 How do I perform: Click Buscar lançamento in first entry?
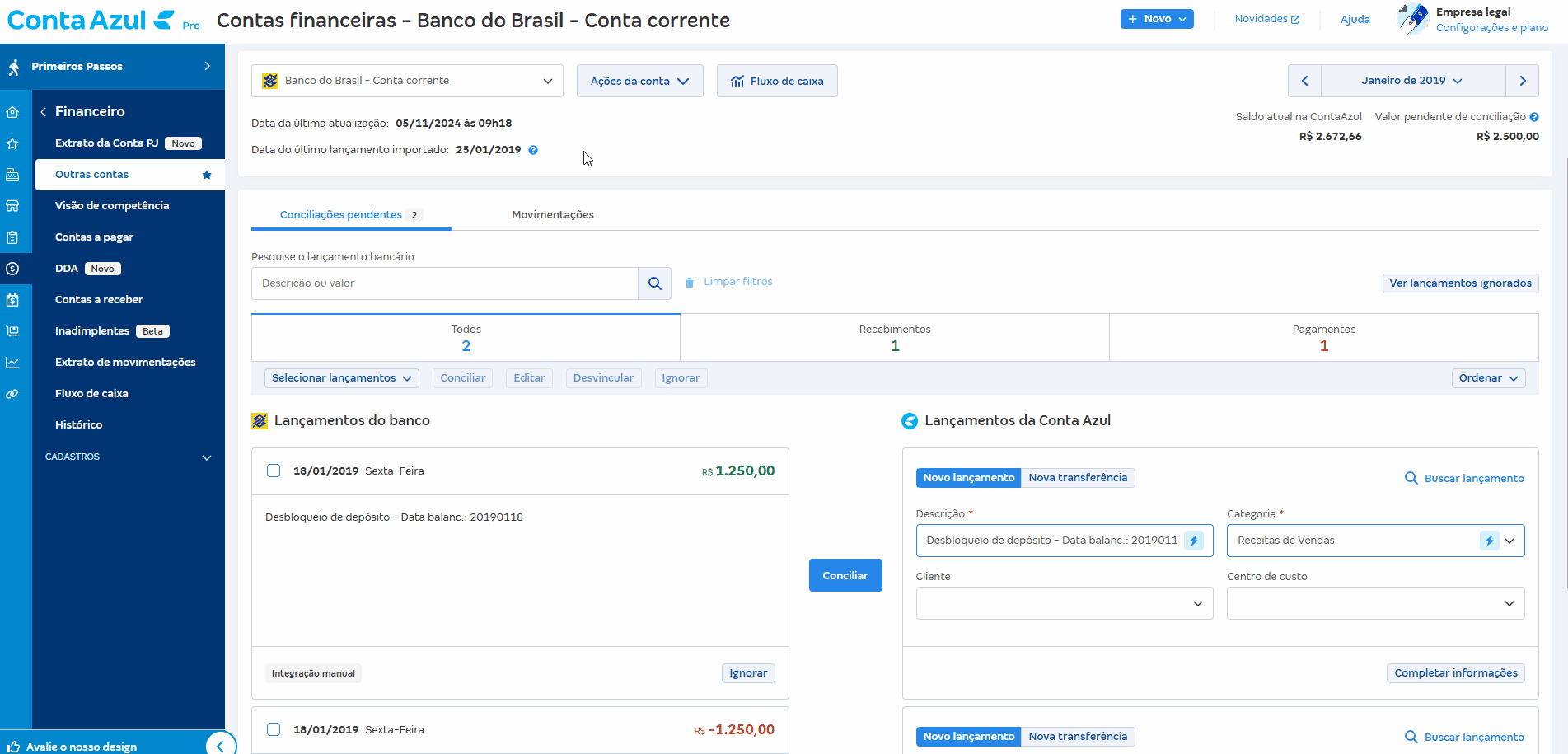click(x=1464, y=479)
